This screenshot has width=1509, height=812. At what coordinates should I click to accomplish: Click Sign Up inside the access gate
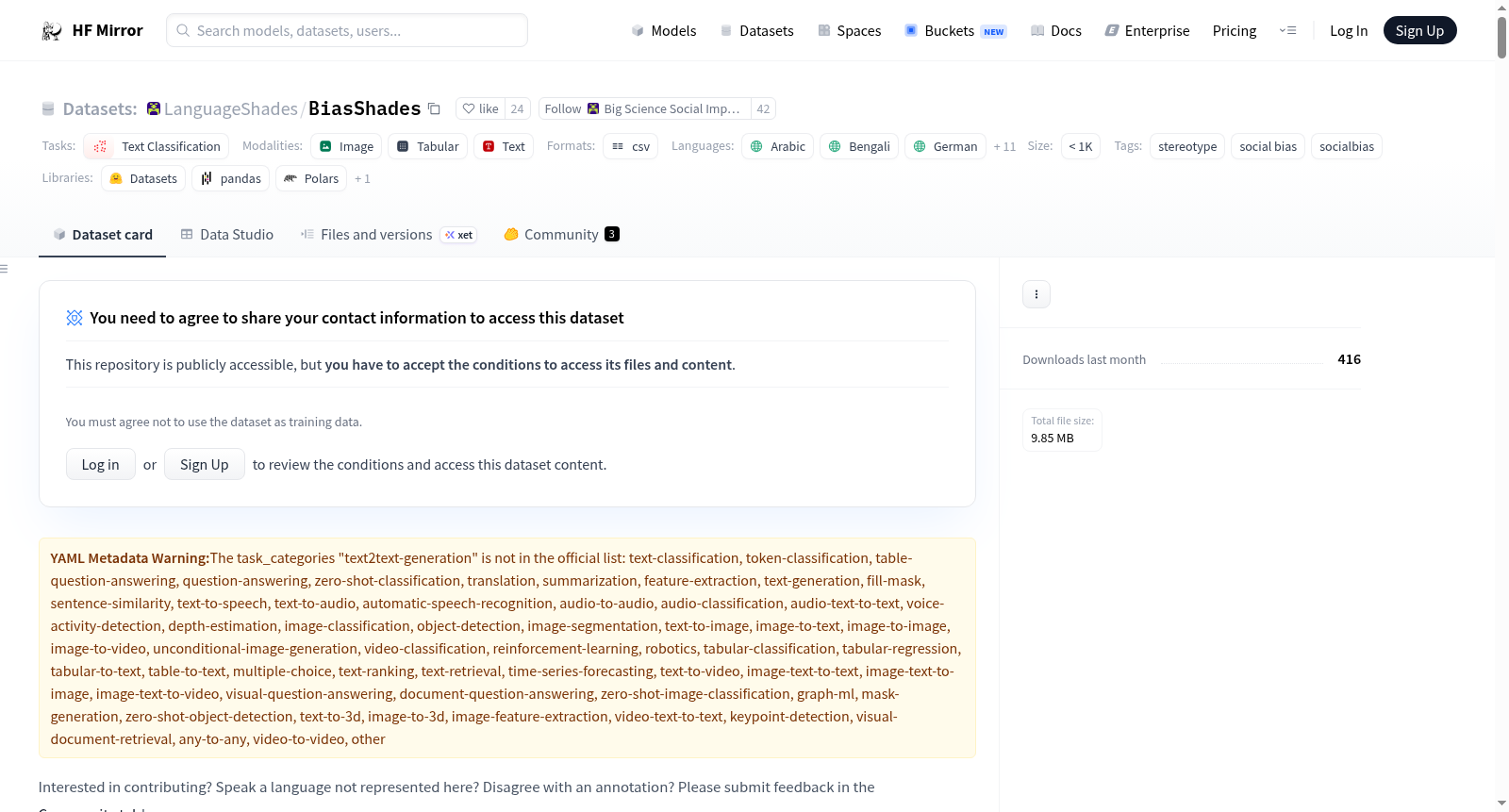pyautogui.click(x=205, y=465)
